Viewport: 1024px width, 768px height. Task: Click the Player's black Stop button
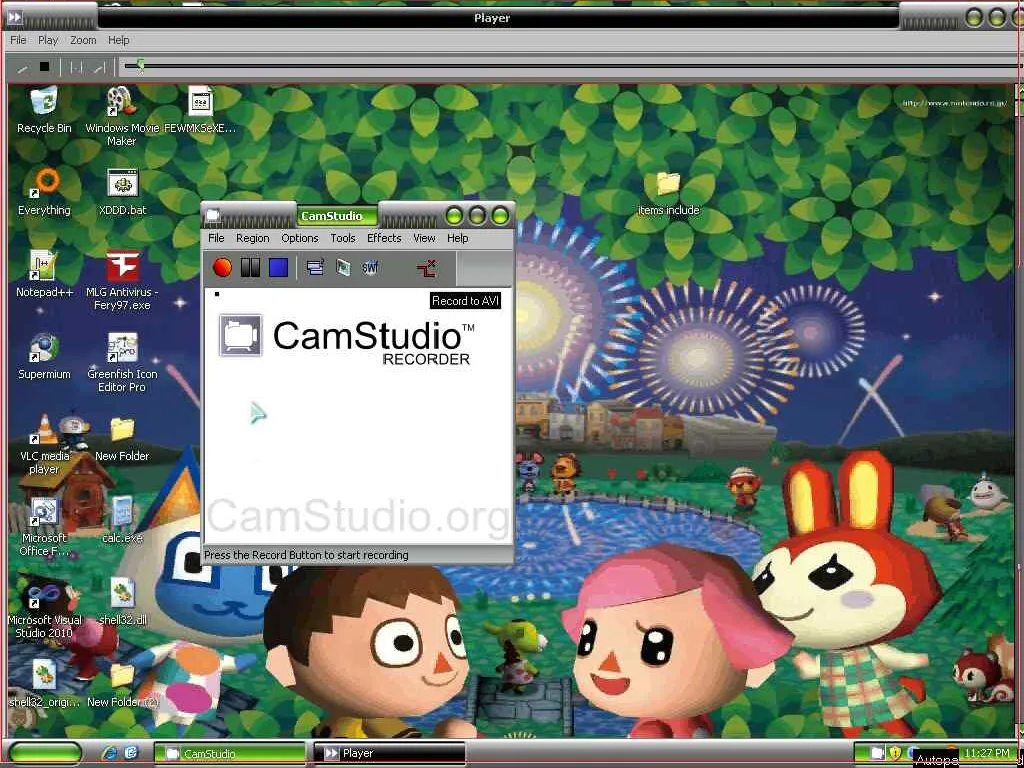click(x=44, y=67)
